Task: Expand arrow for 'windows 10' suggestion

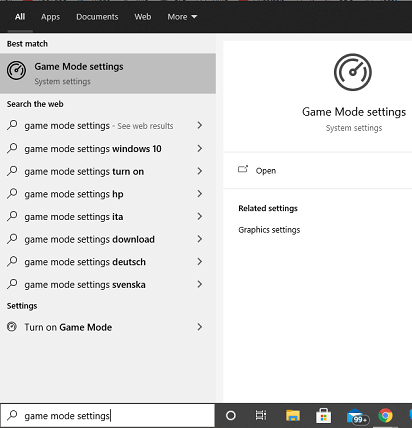Action: point(200,148)
